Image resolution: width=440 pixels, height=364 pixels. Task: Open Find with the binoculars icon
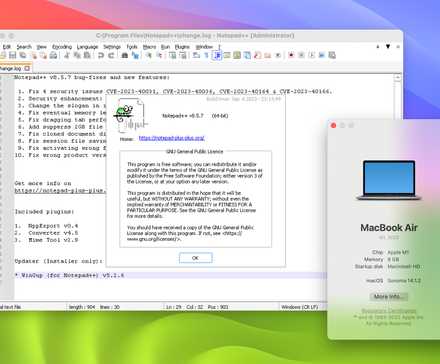pyautogui.click(x=125, y=55)
